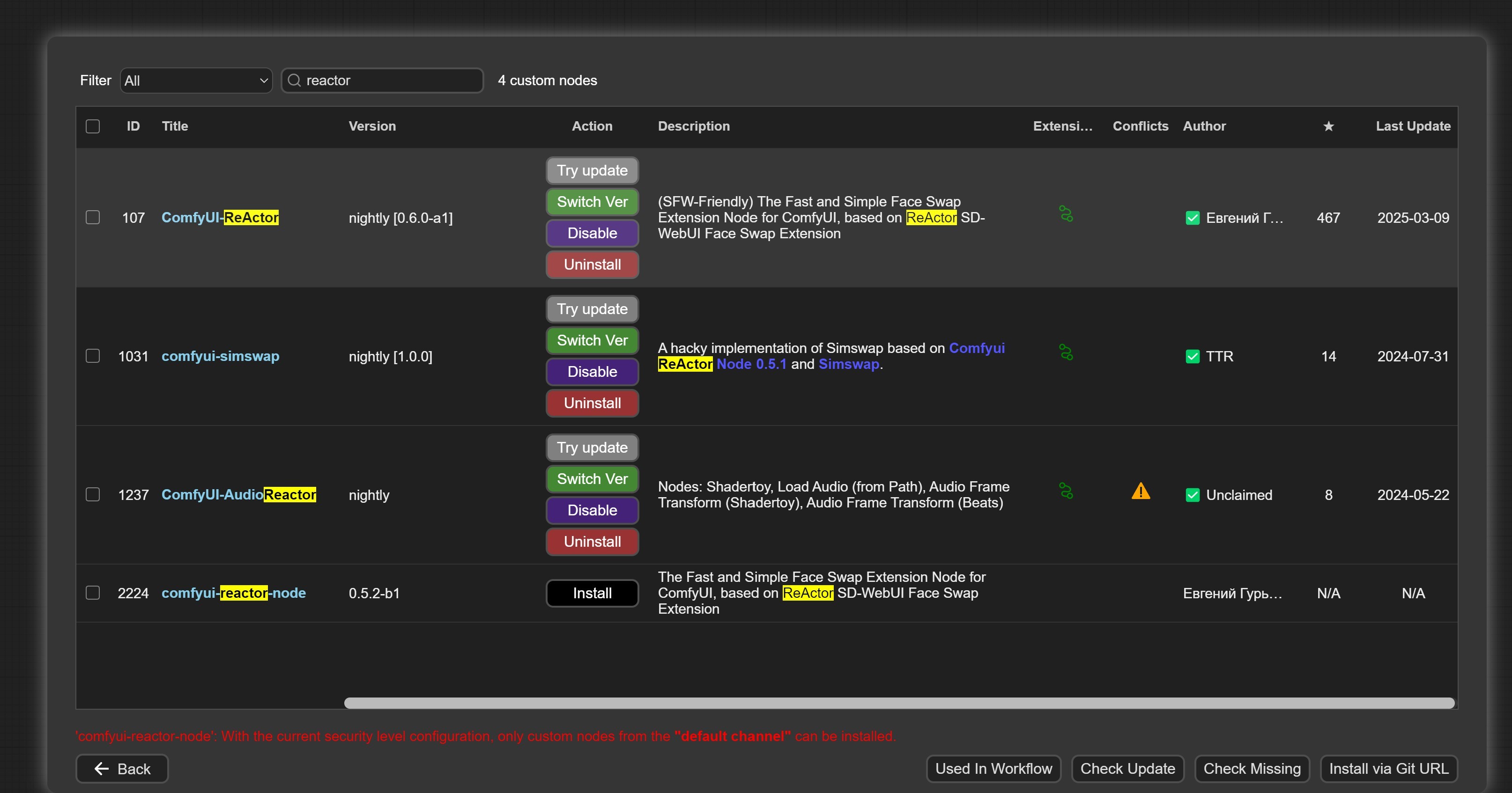Image resolution: width=1512 pixels, height=793 pixels.
Task: Disable the ComfyUI-ReActor node
Action: pyautogui.click(x=592, y=234)
